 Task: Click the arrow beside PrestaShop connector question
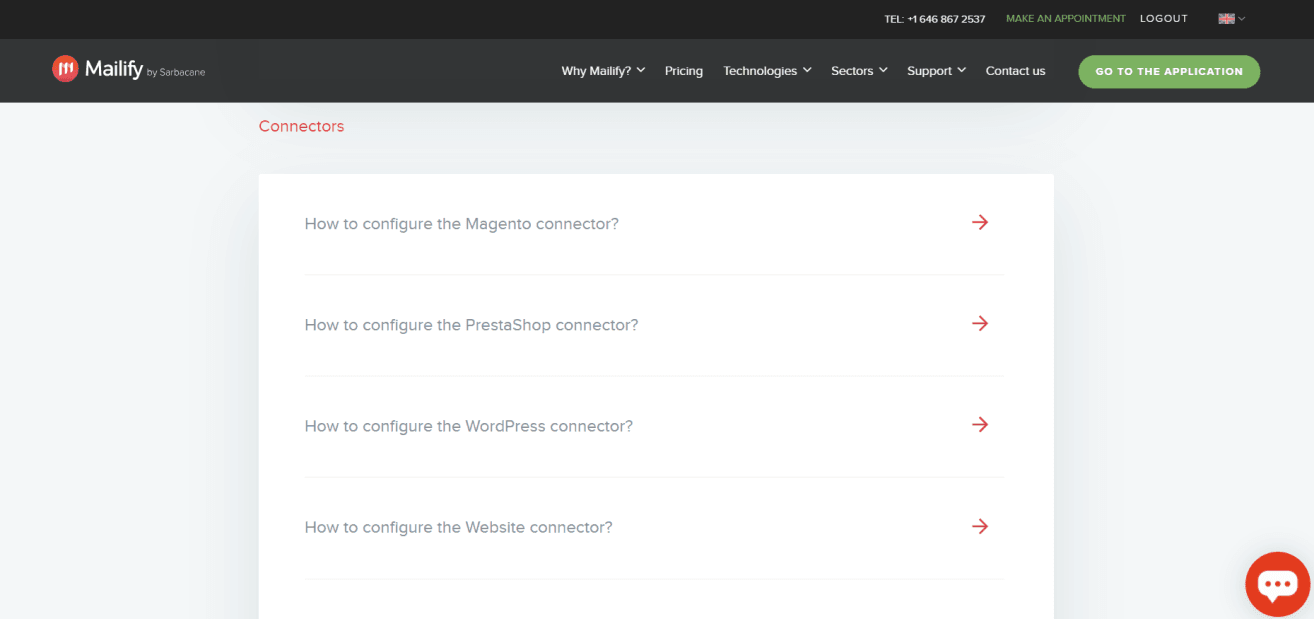(979, 323)
